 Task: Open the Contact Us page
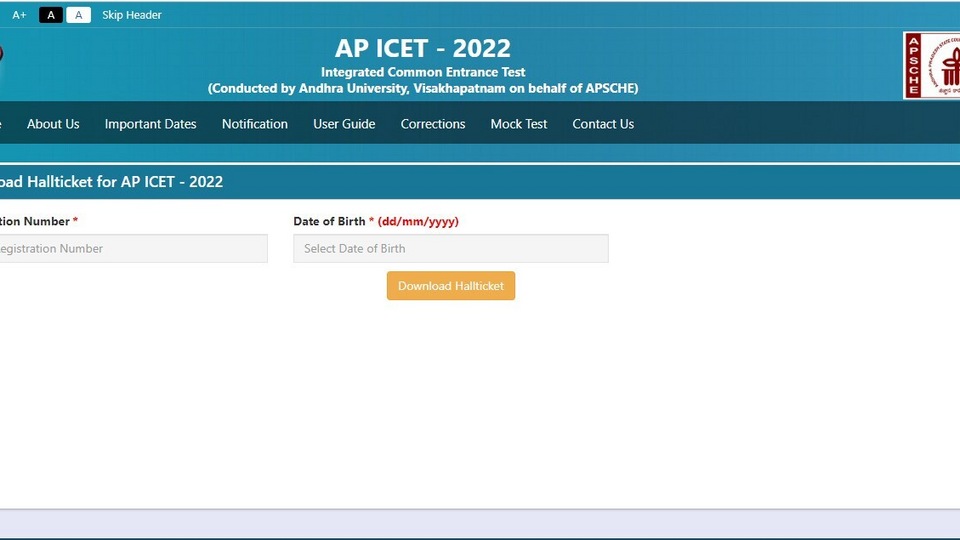[603, 124]
